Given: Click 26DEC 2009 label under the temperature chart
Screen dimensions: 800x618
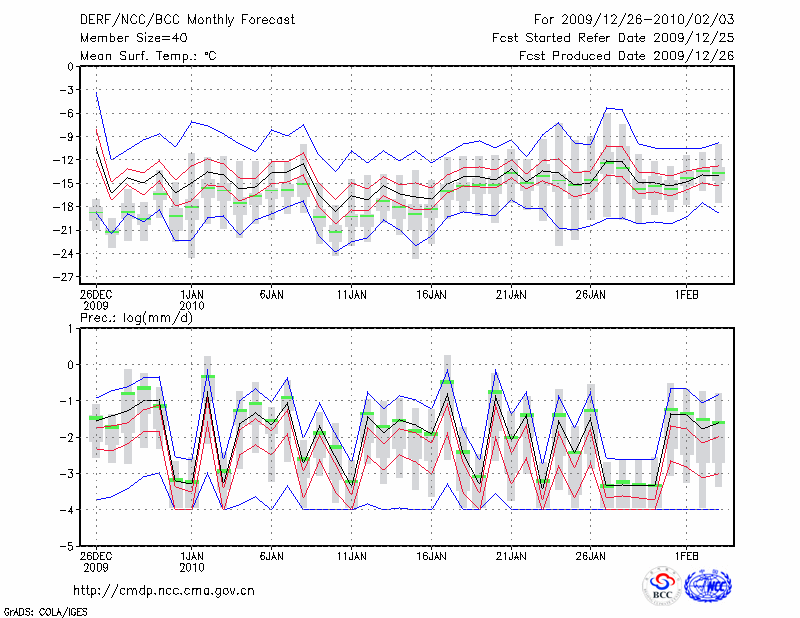Looking at the screenshot, I should coord(96,301).
